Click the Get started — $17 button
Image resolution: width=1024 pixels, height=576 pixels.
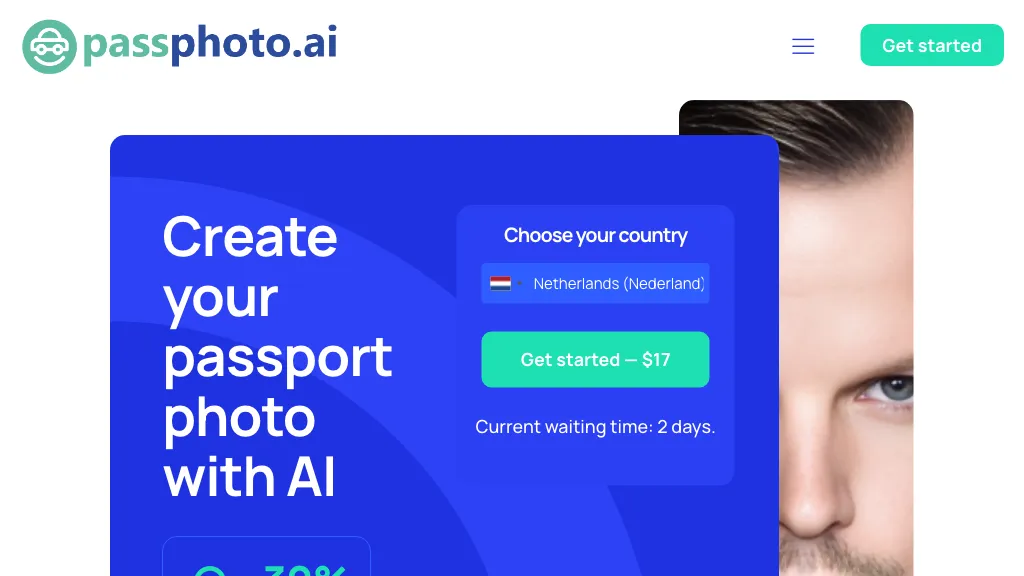click(595, 360)
